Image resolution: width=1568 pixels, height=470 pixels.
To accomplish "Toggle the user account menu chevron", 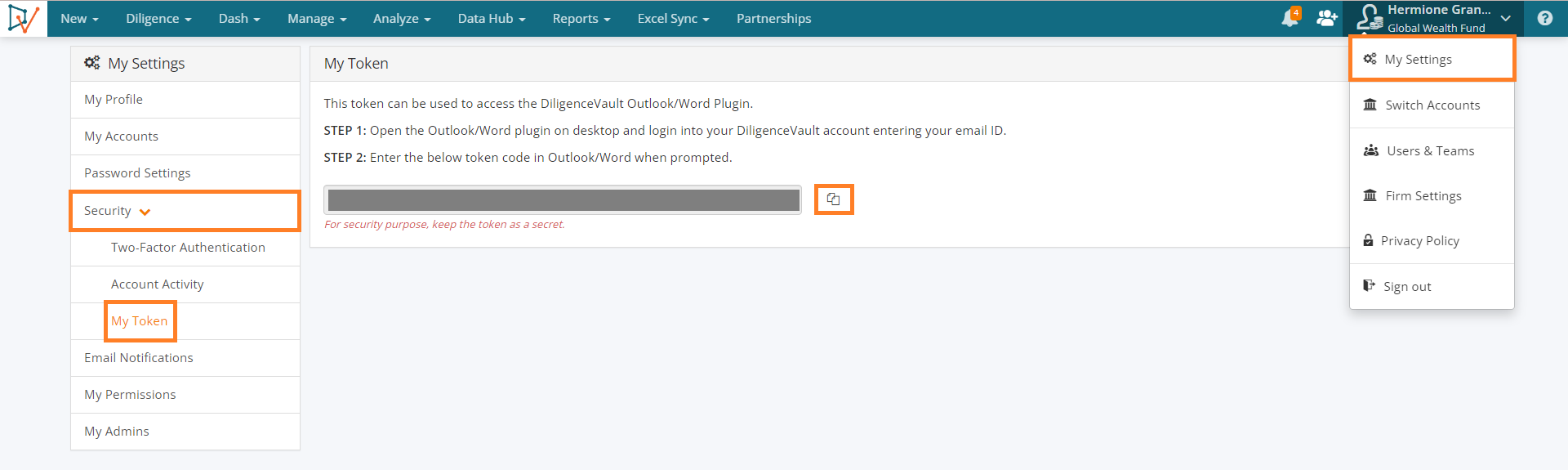I will click(x=1506, y=18).
